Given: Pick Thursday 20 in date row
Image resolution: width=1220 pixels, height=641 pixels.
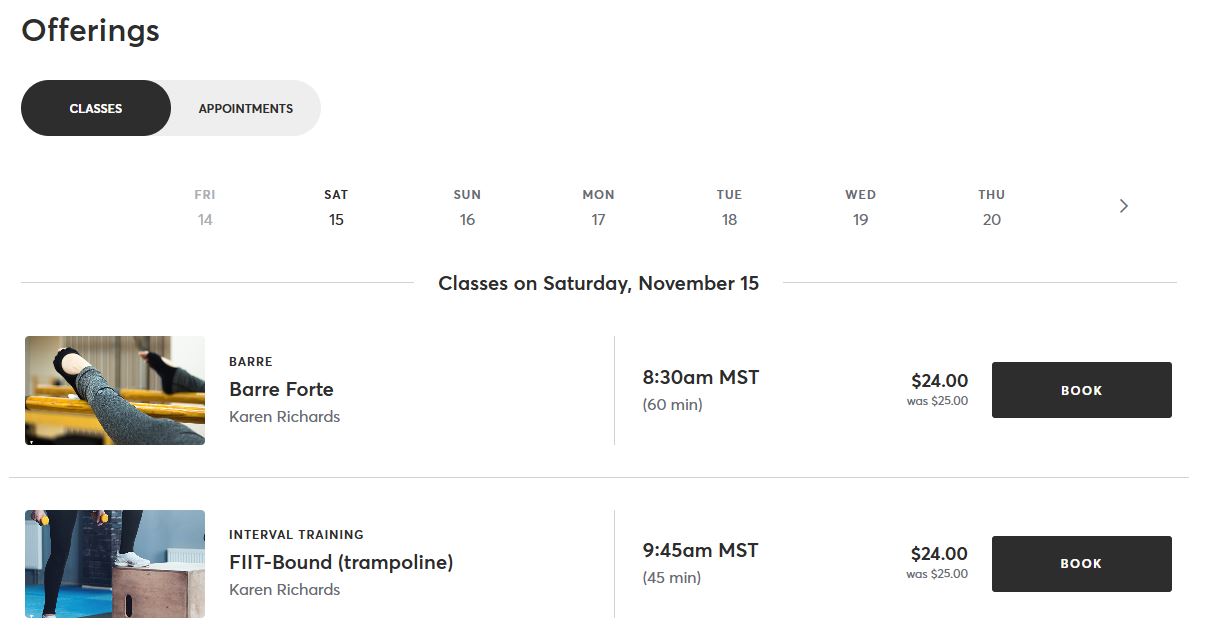Looking at the screenshot, I should coord(991,207).
